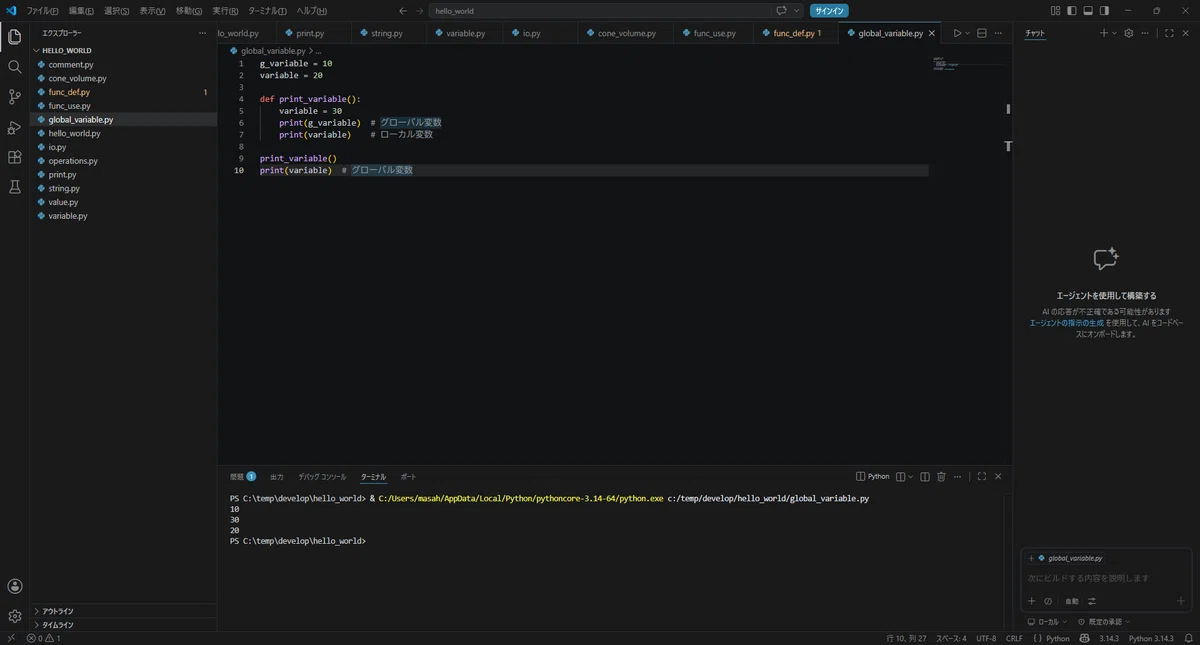Open chat mode dropdown labeled 自動
The width and height of the screenshot is (1200, 645).
(x=1072, y=601)
